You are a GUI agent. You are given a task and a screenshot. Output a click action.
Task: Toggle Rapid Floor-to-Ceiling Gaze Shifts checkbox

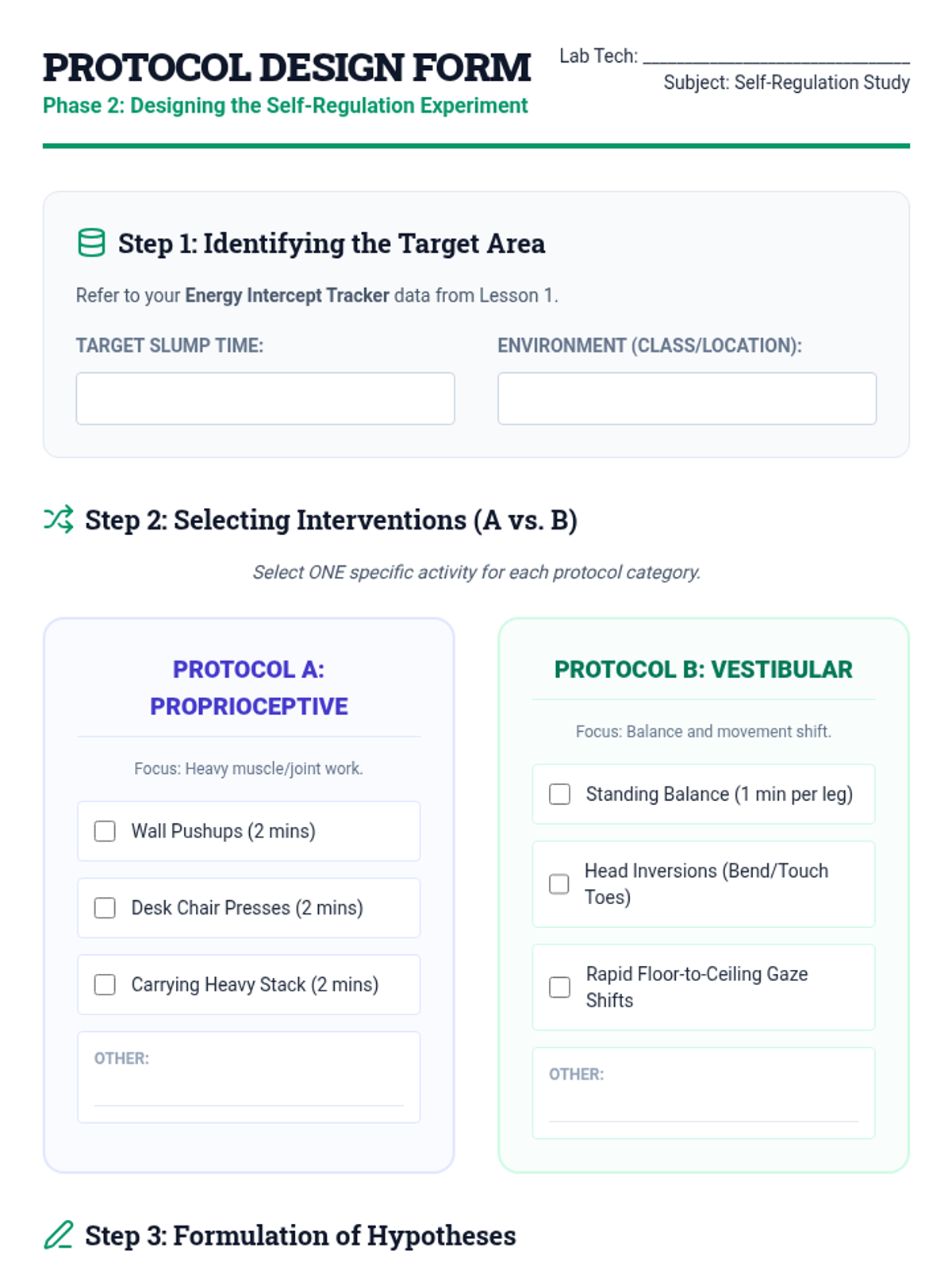coord(560,987)
